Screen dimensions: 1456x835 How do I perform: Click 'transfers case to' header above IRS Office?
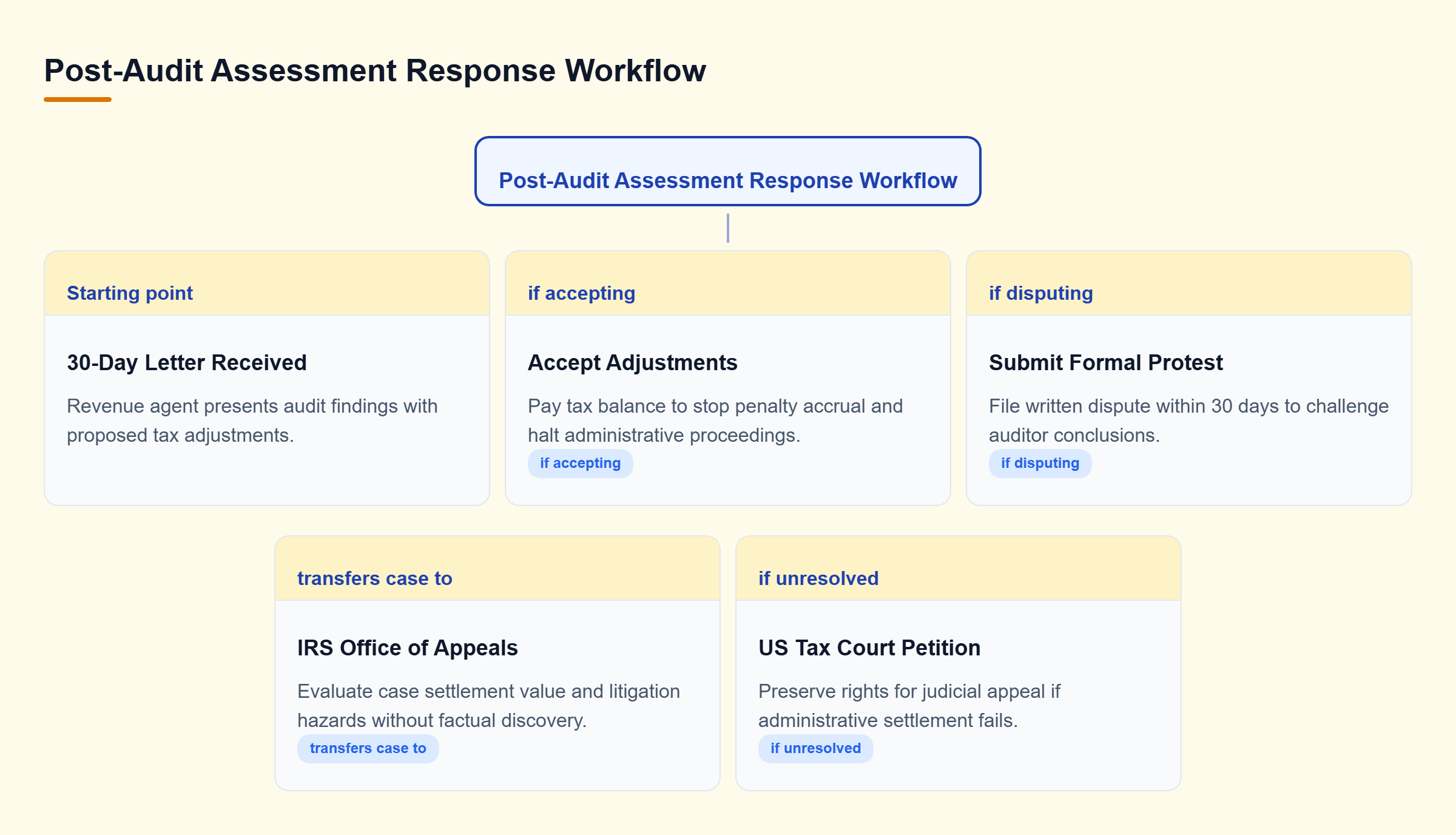[x=497, y=569]
